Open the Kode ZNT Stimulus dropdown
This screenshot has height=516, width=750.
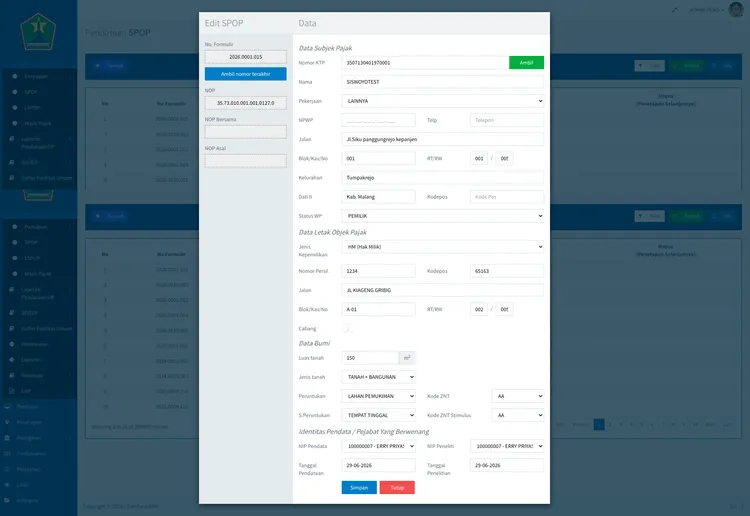coord(518,415)
